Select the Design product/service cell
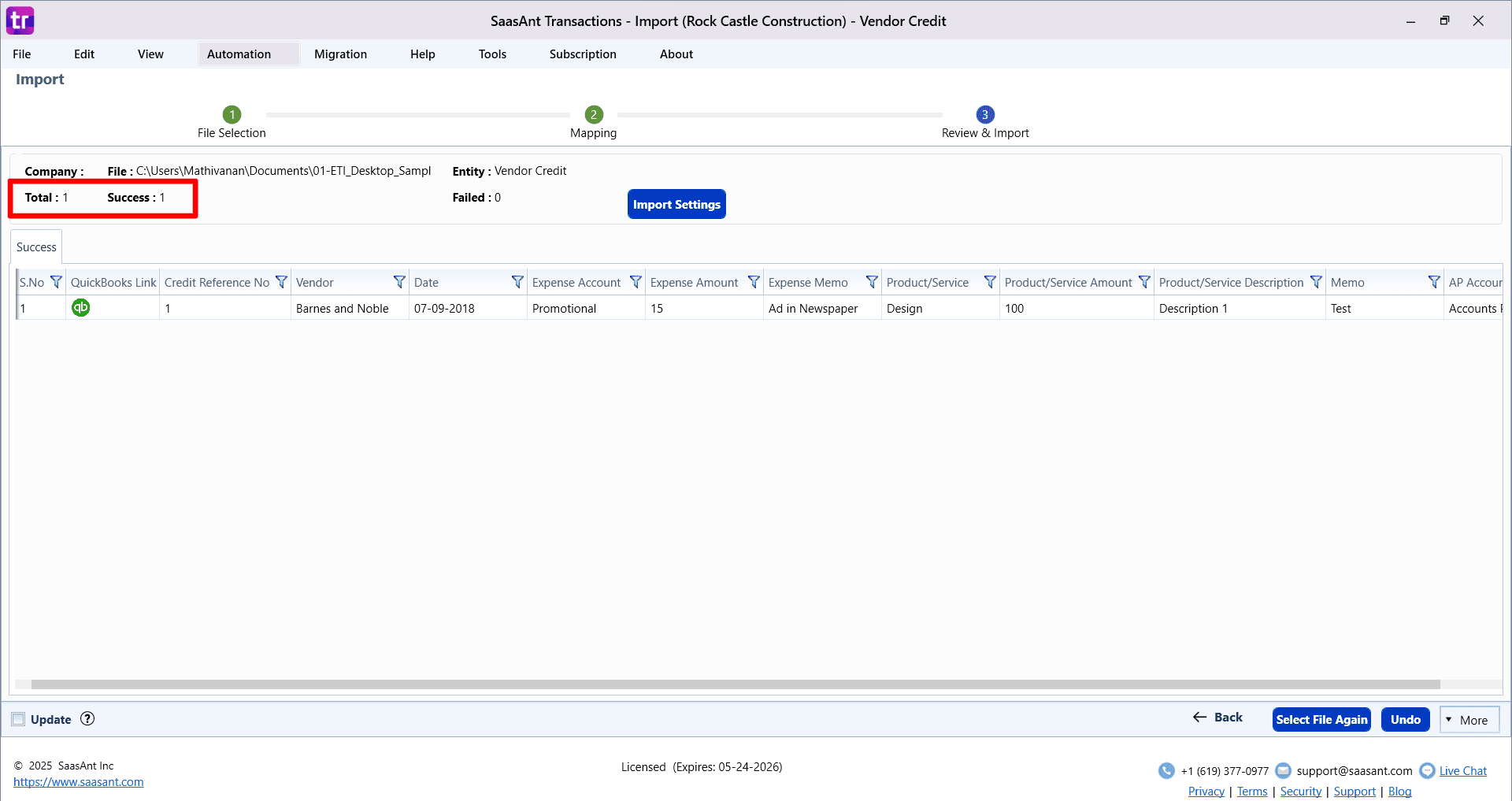This screenshot has height=801, width=1512. pyautogui.click(x=940, y=308)
